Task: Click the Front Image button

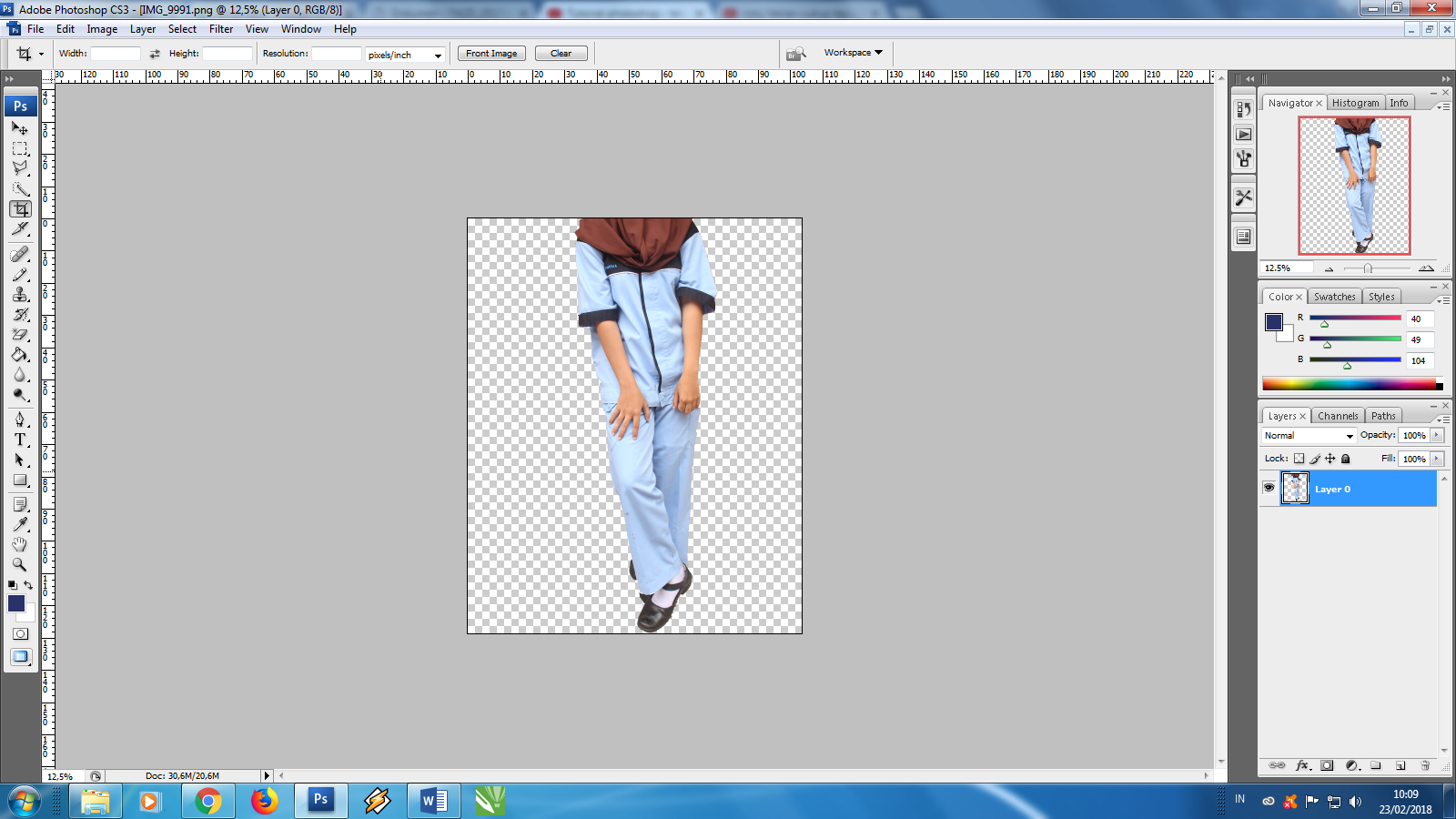Action: (x=490, y=52)
